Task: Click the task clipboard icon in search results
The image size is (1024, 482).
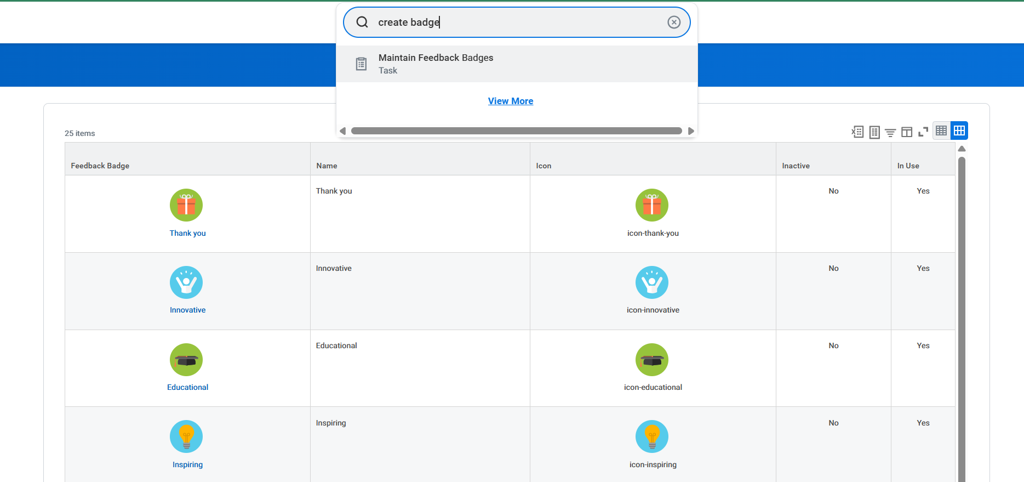Action: (361, 64)
